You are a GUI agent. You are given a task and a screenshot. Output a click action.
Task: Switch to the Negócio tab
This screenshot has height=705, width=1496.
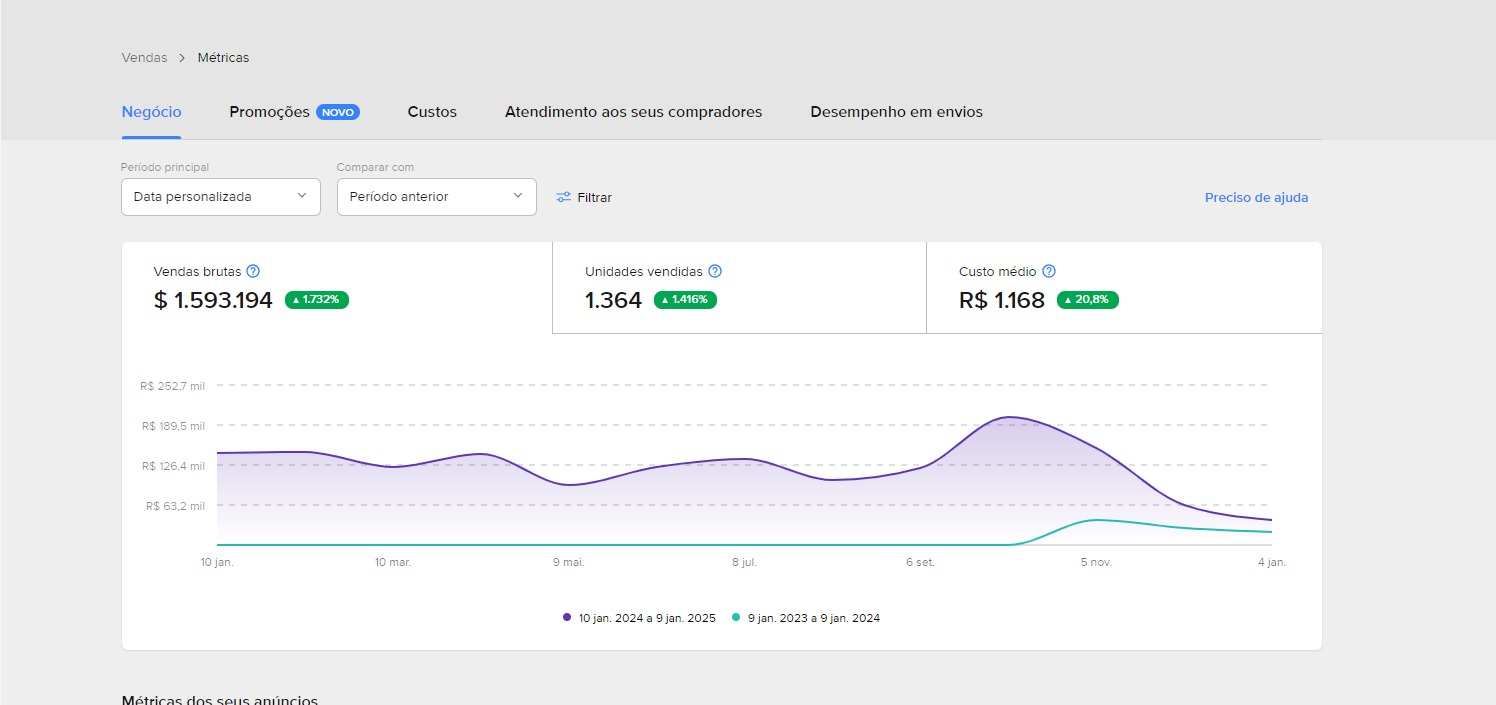(x=151, y=112)
